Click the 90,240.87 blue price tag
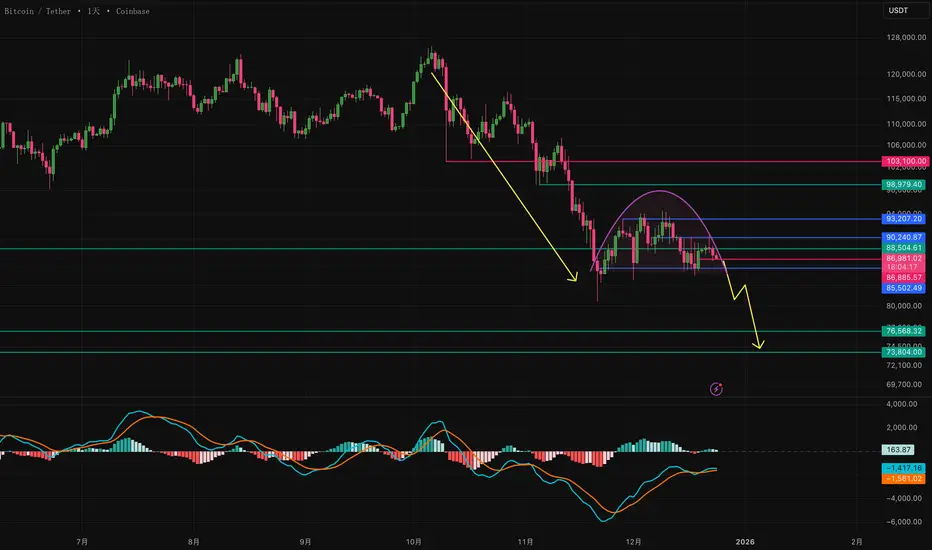Image resolution: width=932 pixels, height=550 pixels. (903, 237)
